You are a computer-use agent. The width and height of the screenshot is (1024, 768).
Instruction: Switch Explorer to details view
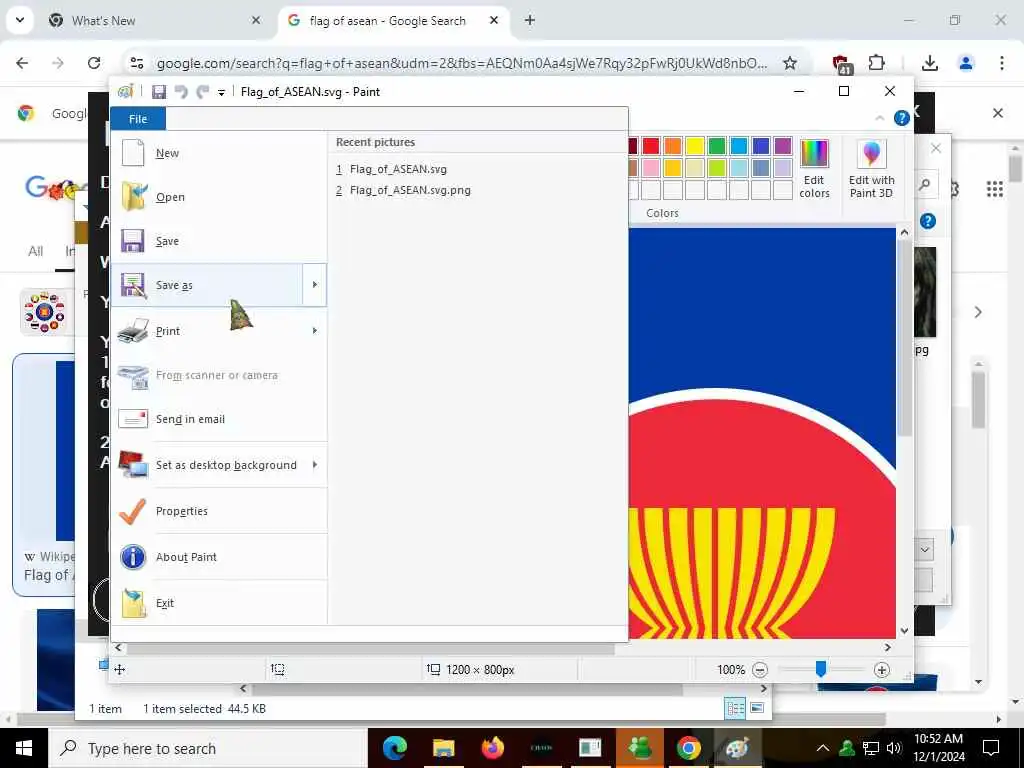point(735,708)
